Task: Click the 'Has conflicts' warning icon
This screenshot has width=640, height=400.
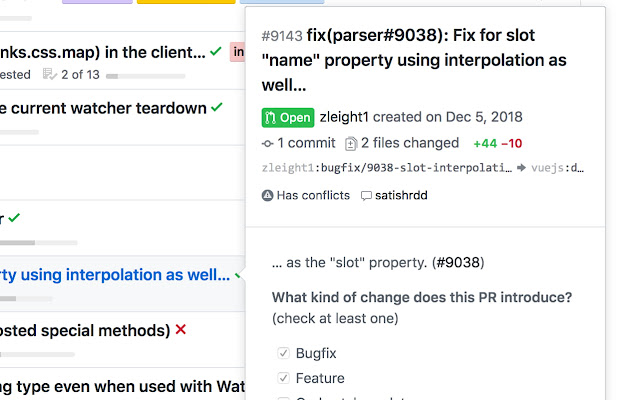Action: 267,195
